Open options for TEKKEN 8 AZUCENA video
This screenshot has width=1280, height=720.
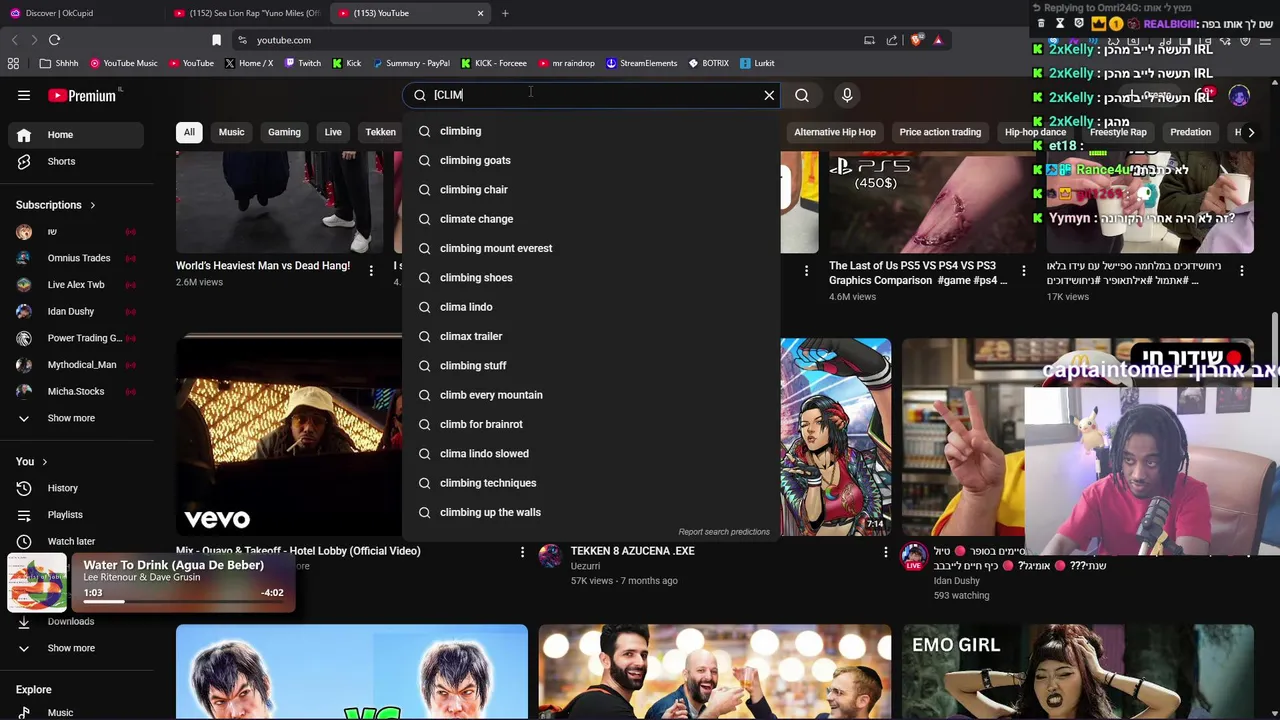[x=885, y=551]
